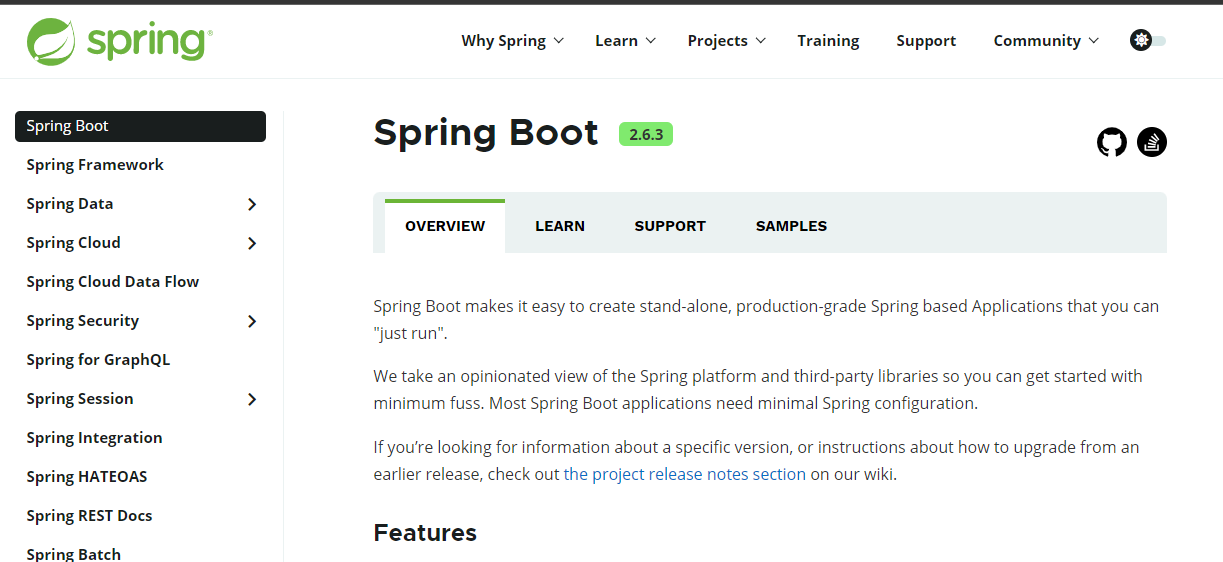Viewport: 1223px width, 562px height.
Task: Open Spring REST Docs in sidebar
Action: coord(89,516)
